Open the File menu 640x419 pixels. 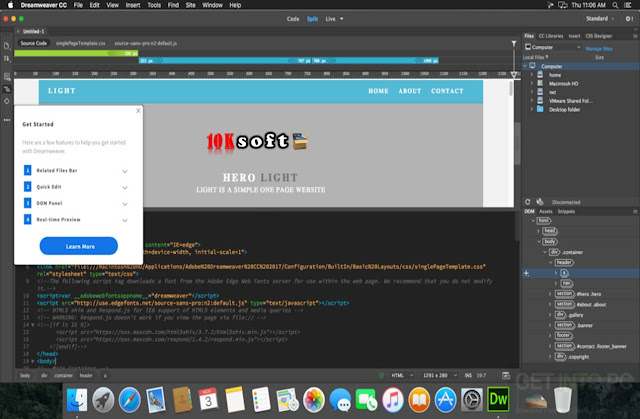78,5
